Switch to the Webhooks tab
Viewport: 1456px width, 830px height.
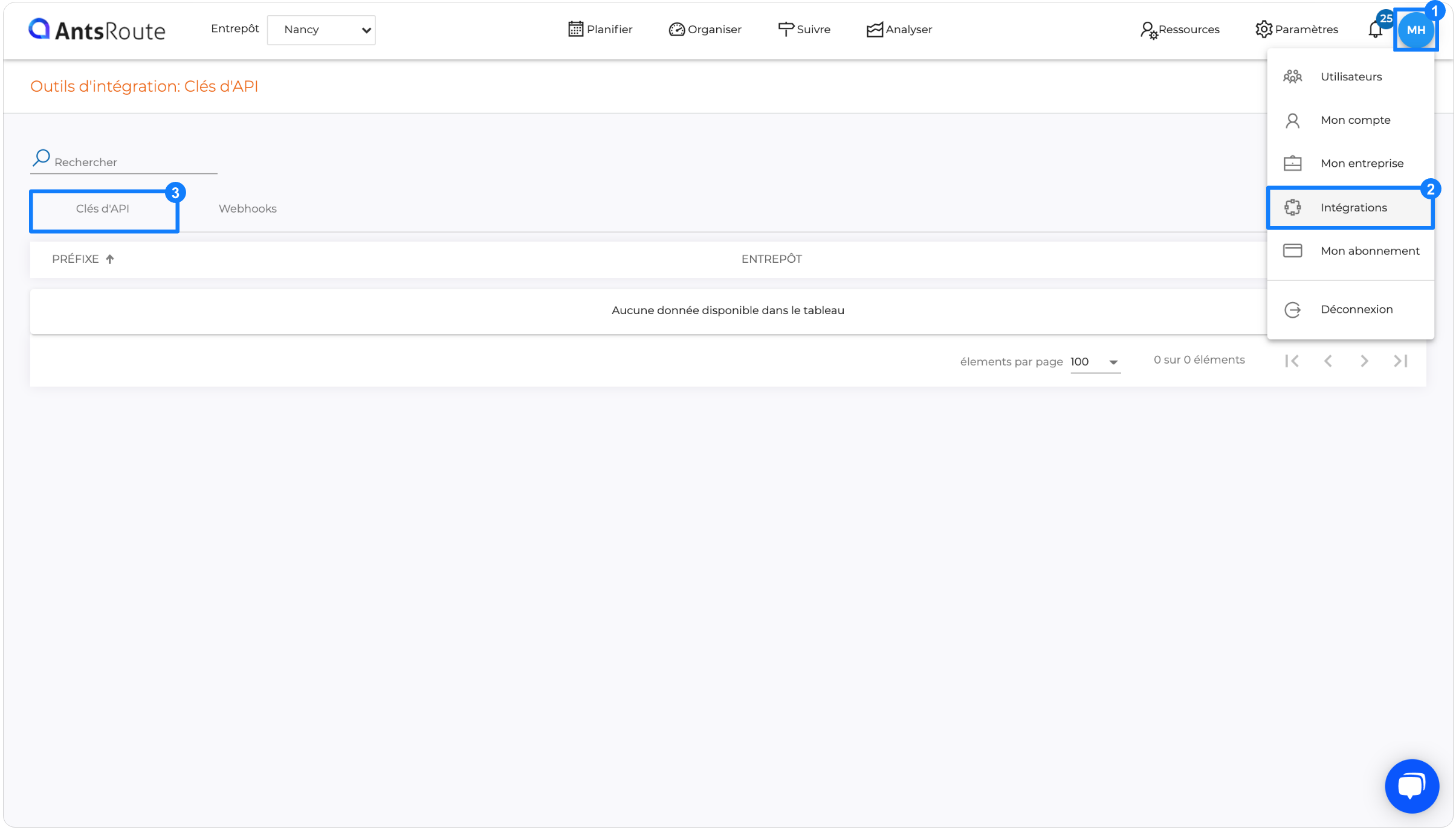[x=247, y=209]
